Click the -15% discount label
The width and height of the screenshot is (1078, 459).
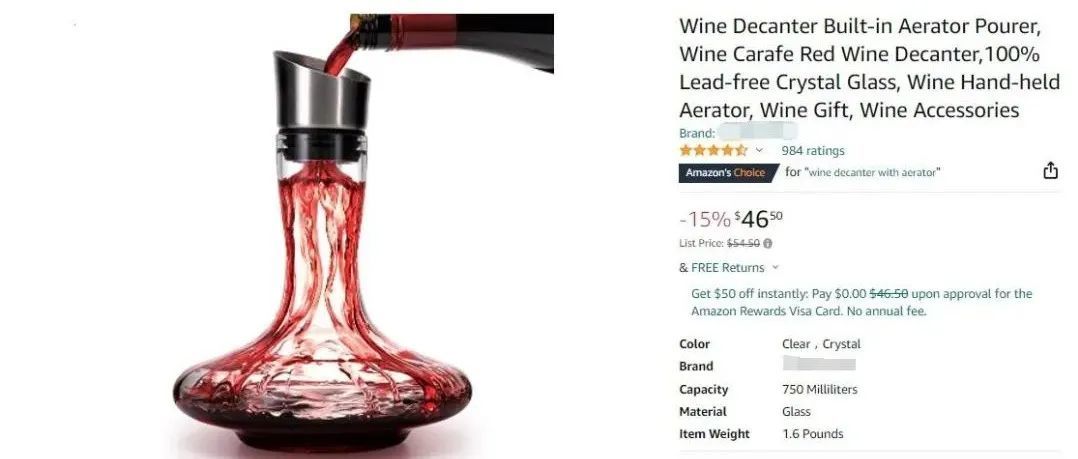point(705,220)
